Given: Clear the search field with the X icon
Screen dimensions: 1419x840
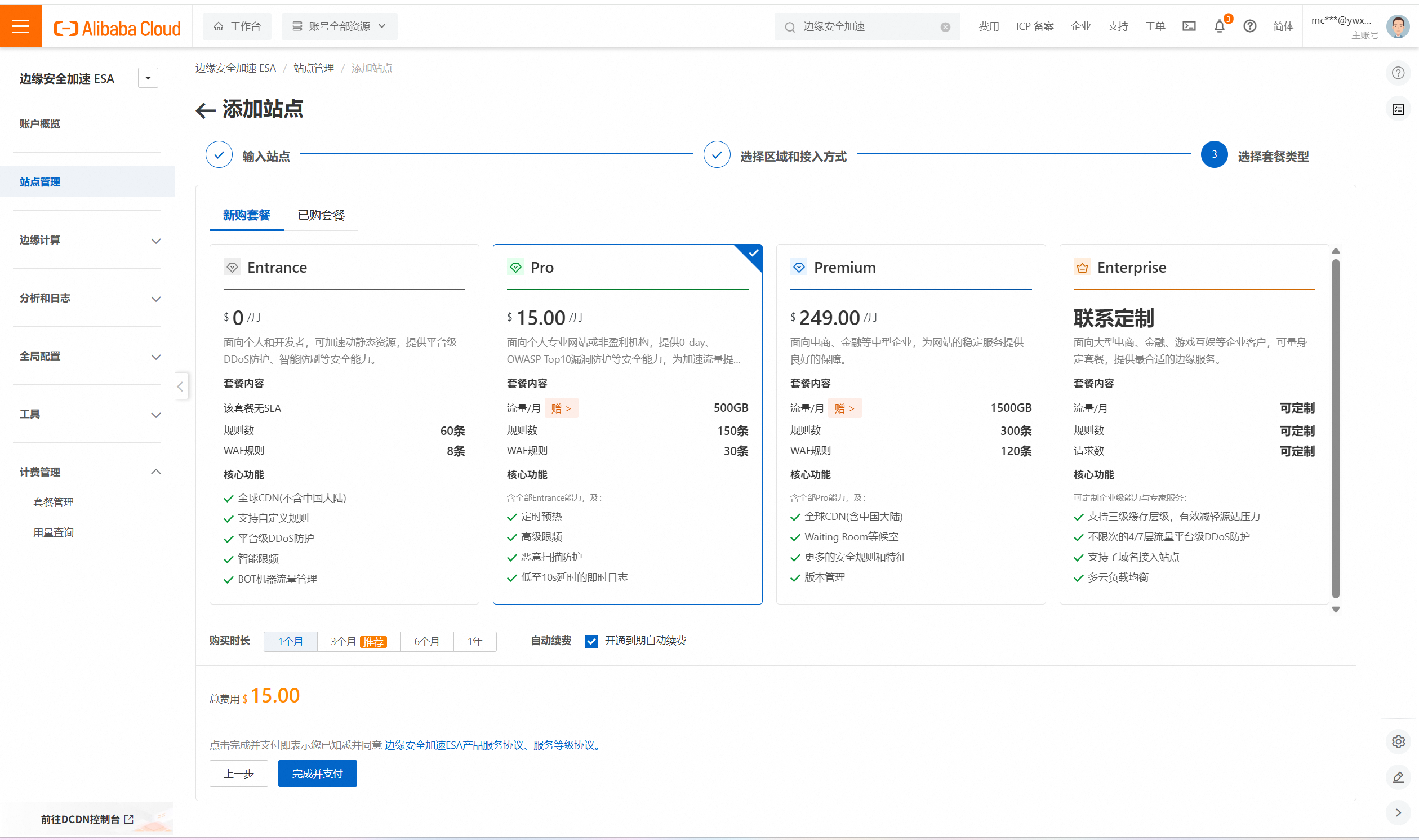Looking at the screenshot, I should pyautogui.click(x=945, y=26).
